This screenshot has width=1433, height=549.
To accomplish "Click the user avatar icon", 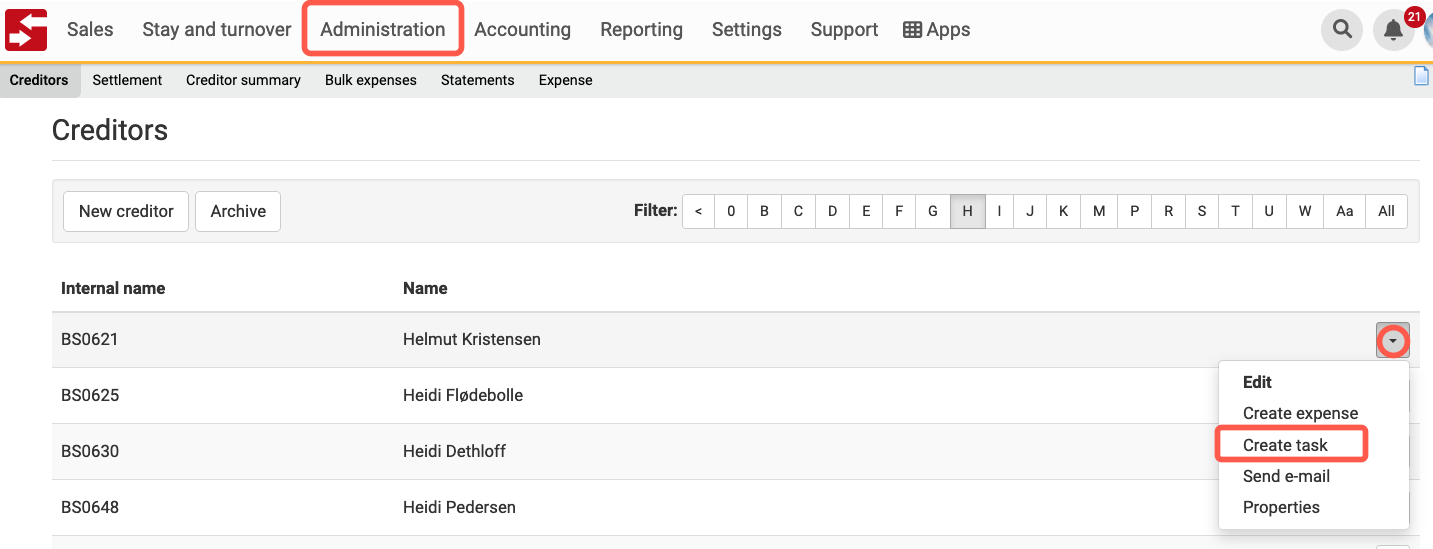I will 1428,30.
